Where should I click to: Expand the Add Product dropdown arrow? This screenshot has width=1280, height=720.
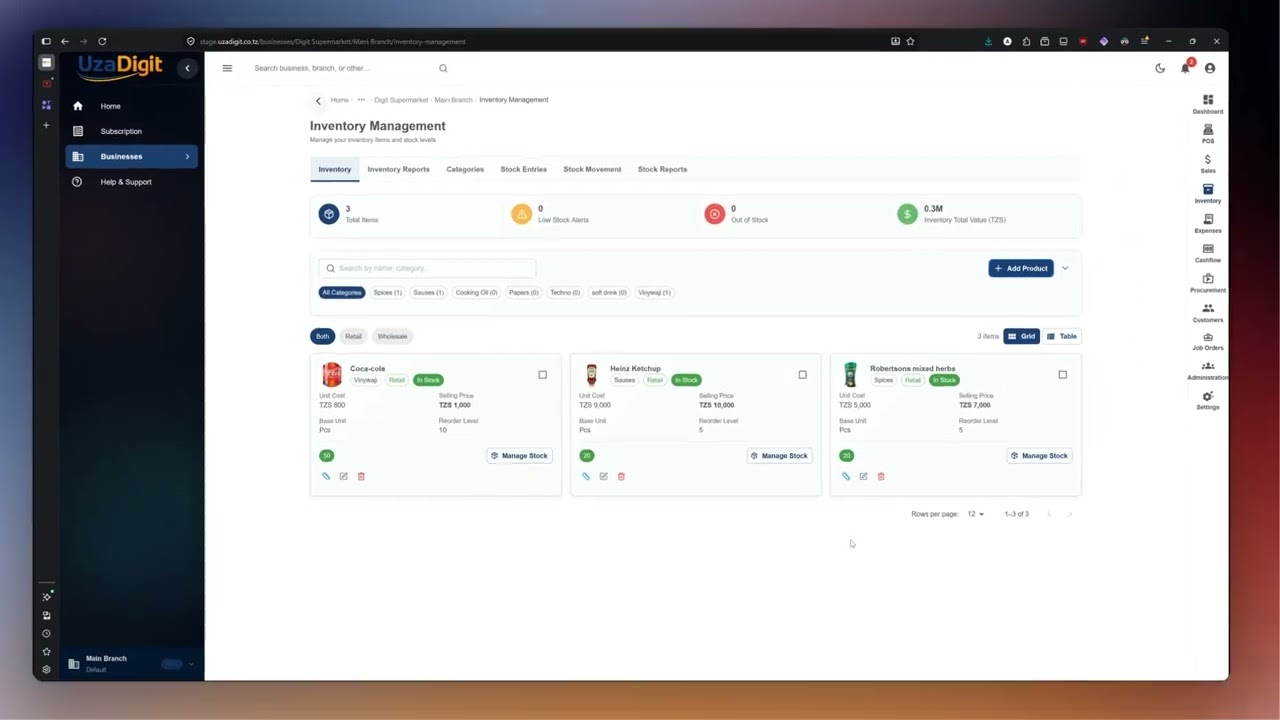pyautogui.click(x=1065, y=268)
